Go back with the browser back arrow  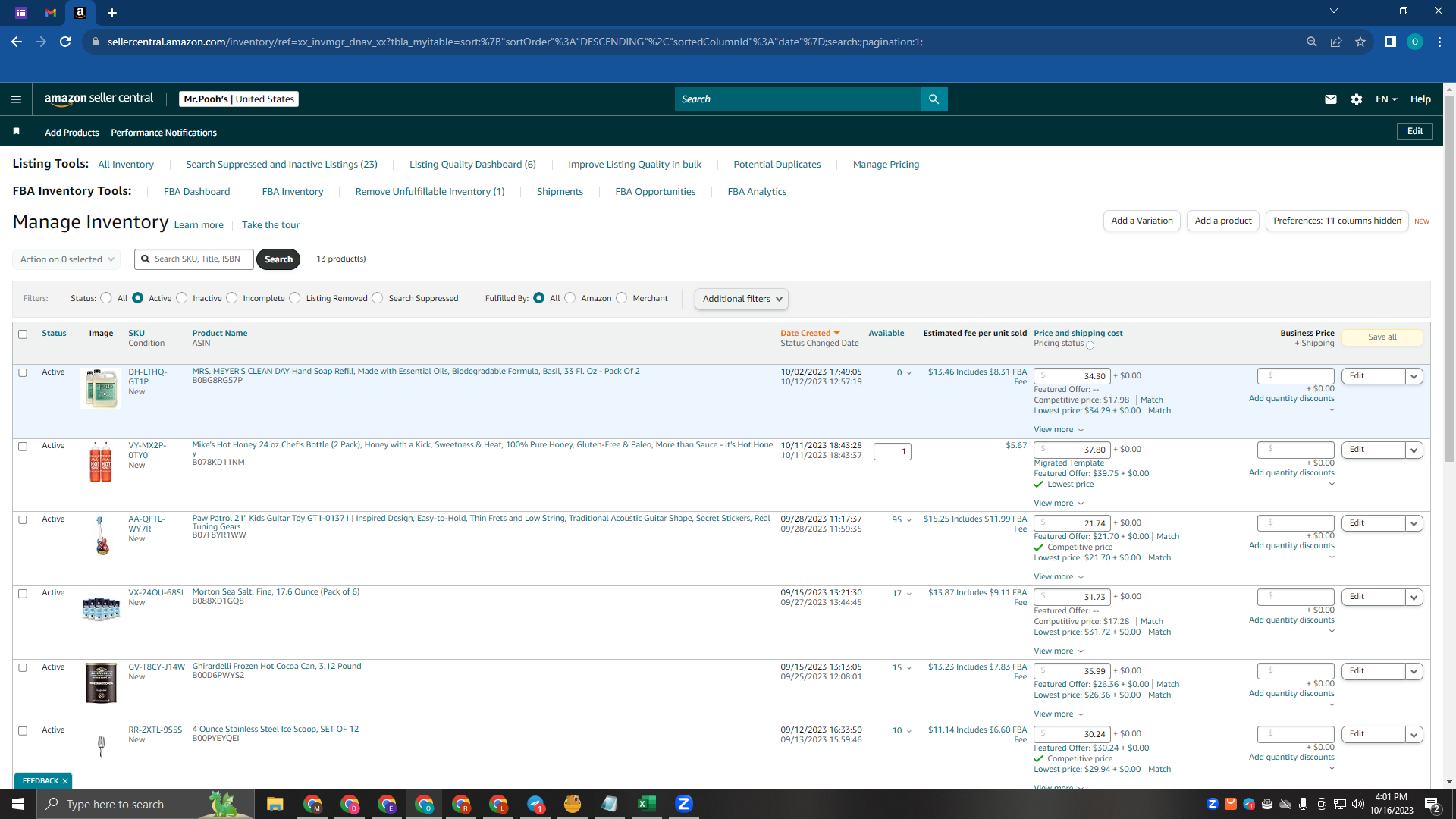point(17,42)
